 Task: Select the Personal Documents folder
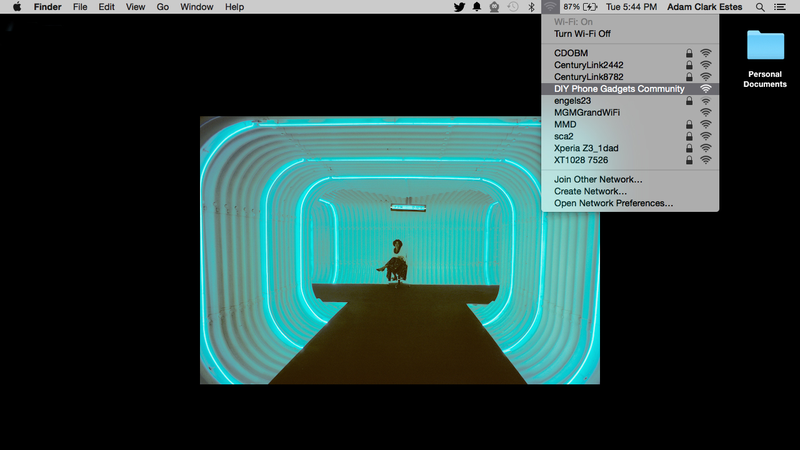pos(765,59)
